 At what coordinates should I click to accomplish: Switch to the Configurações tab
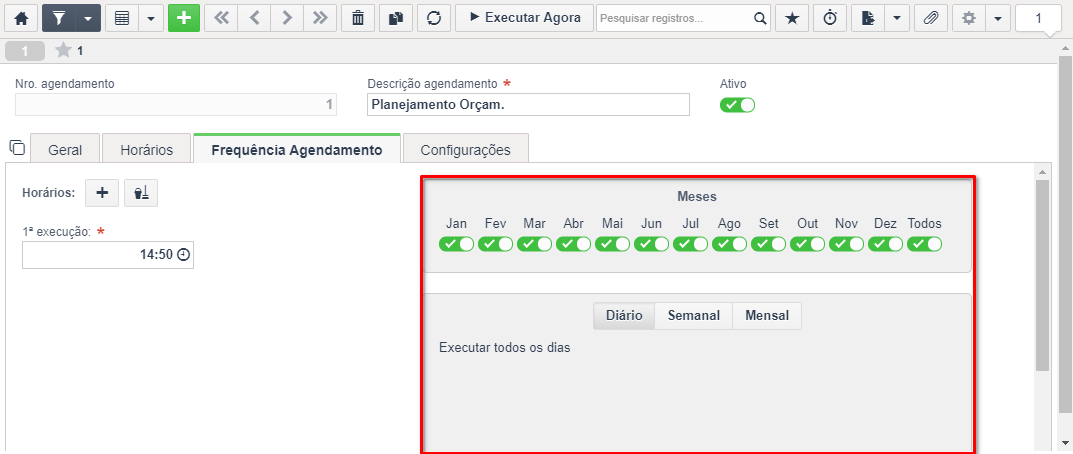(x=465, y=150)
